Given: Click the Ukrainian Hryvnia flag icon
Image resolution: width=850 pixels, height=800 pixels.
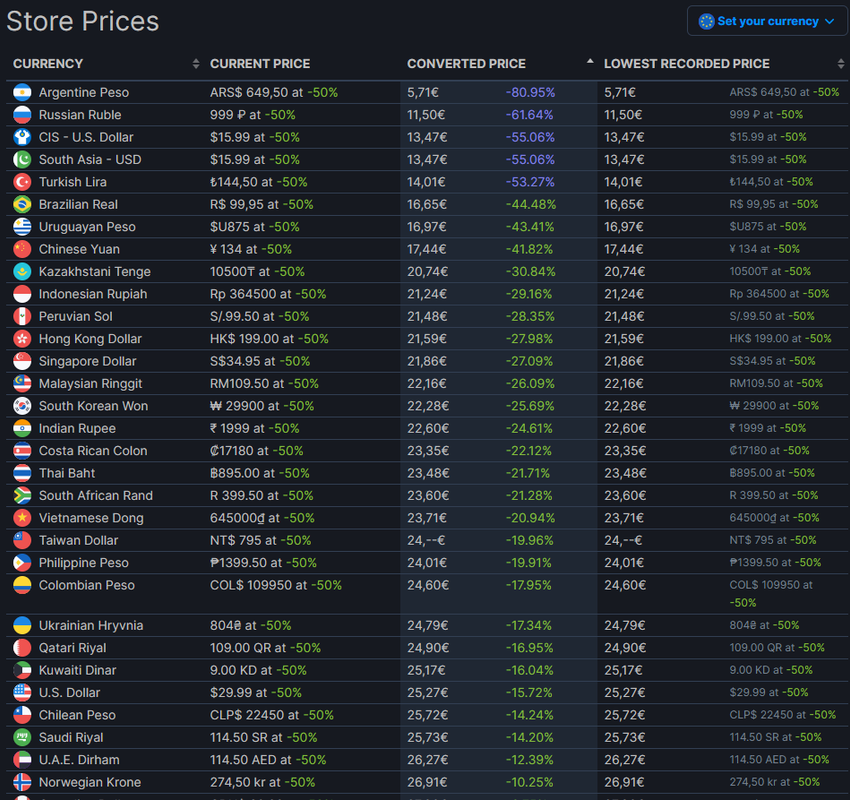Looking at the screenshot, I should pos(22,625).
